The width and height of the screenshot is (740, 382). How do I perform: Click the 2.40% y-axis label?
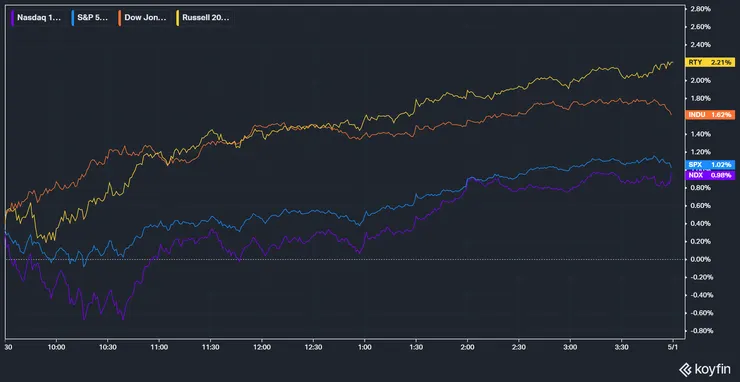pyautogui.click(x=702, y=44)
